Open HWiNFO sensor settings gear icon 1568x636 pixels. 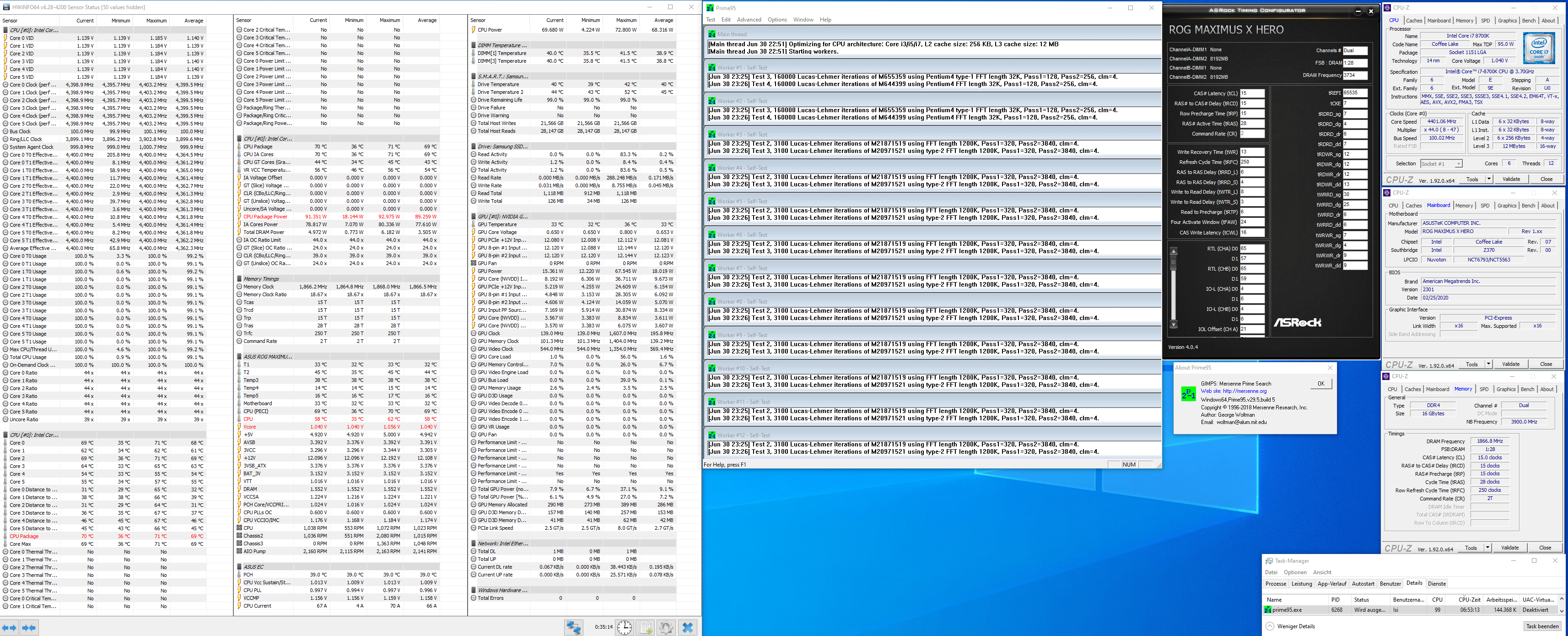667,627
